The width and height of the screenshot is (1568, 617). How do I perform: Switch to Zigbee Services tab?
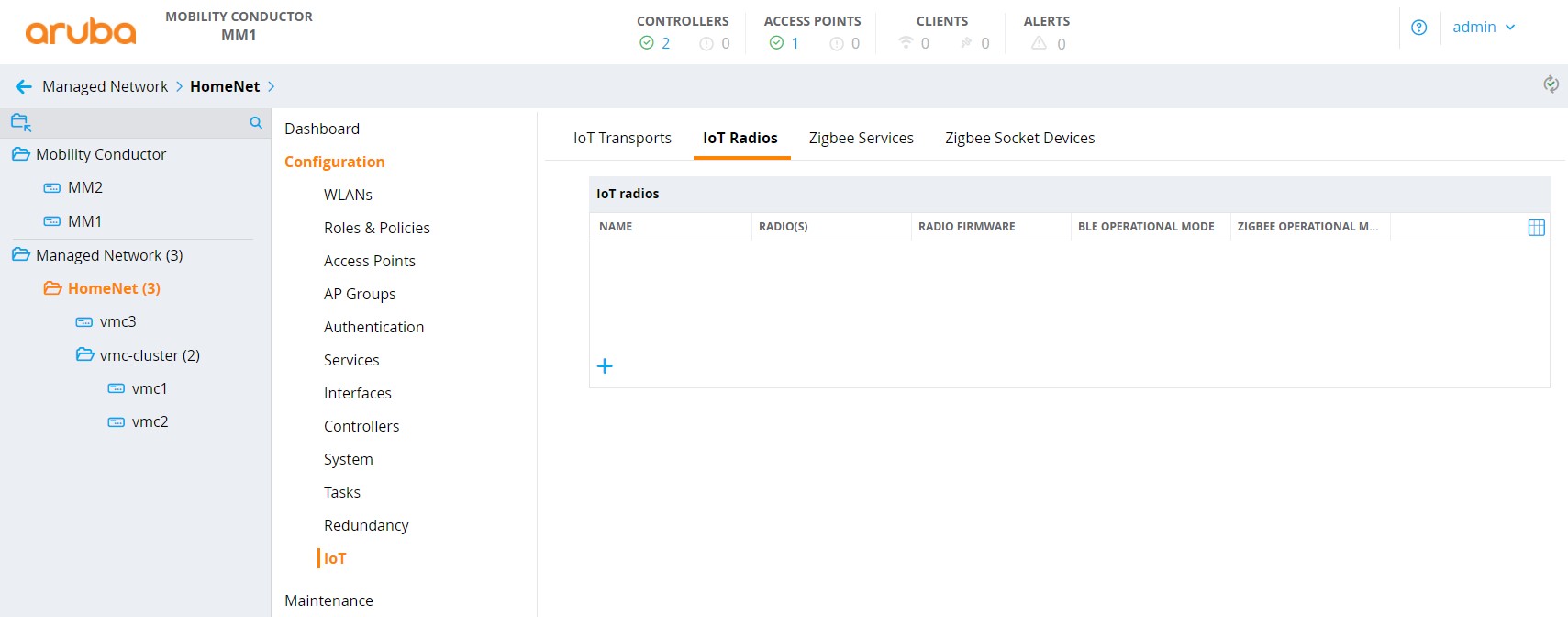point(862,138)
